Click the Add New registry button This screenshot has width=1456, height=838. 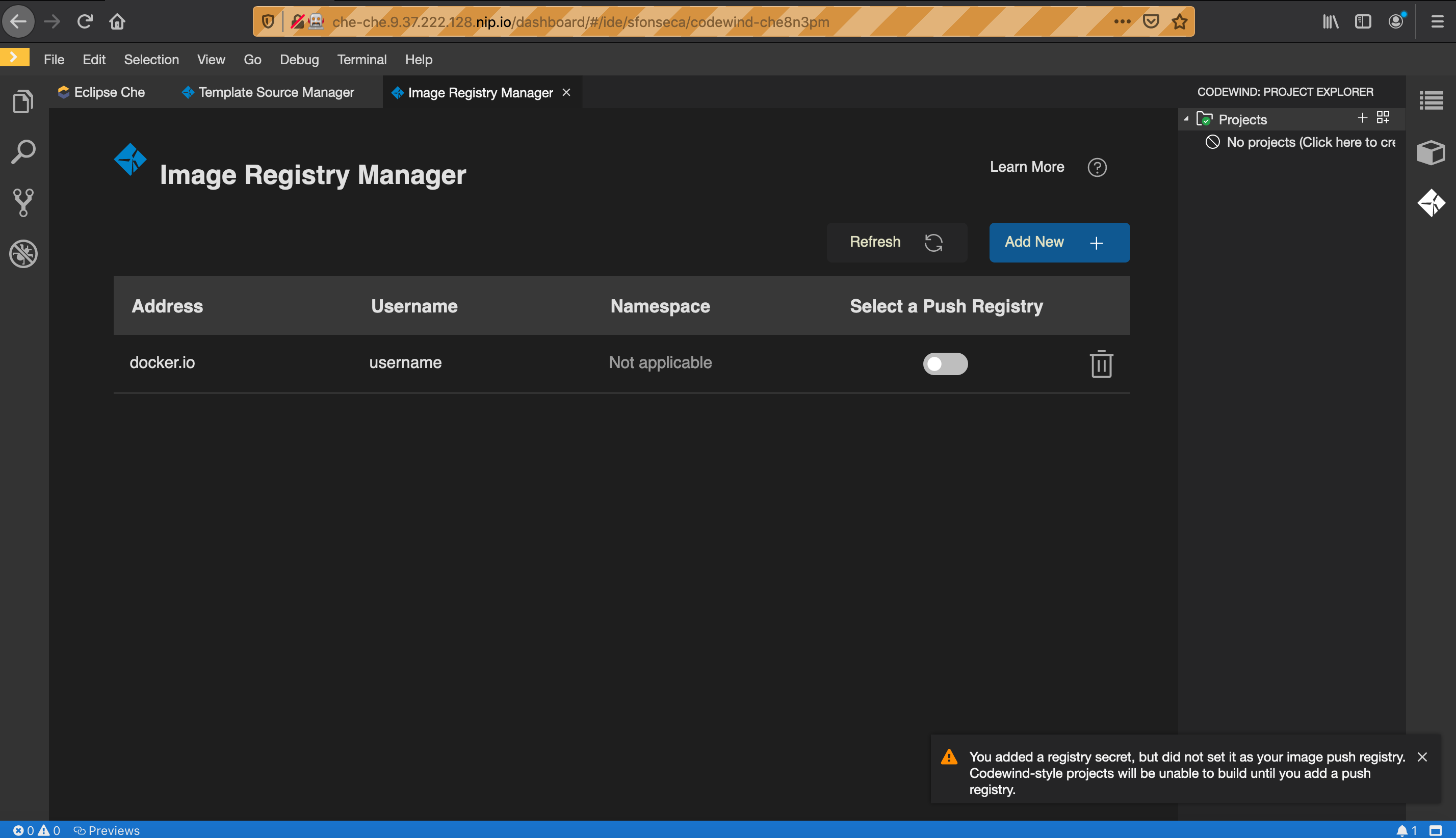click(1059, 242)
